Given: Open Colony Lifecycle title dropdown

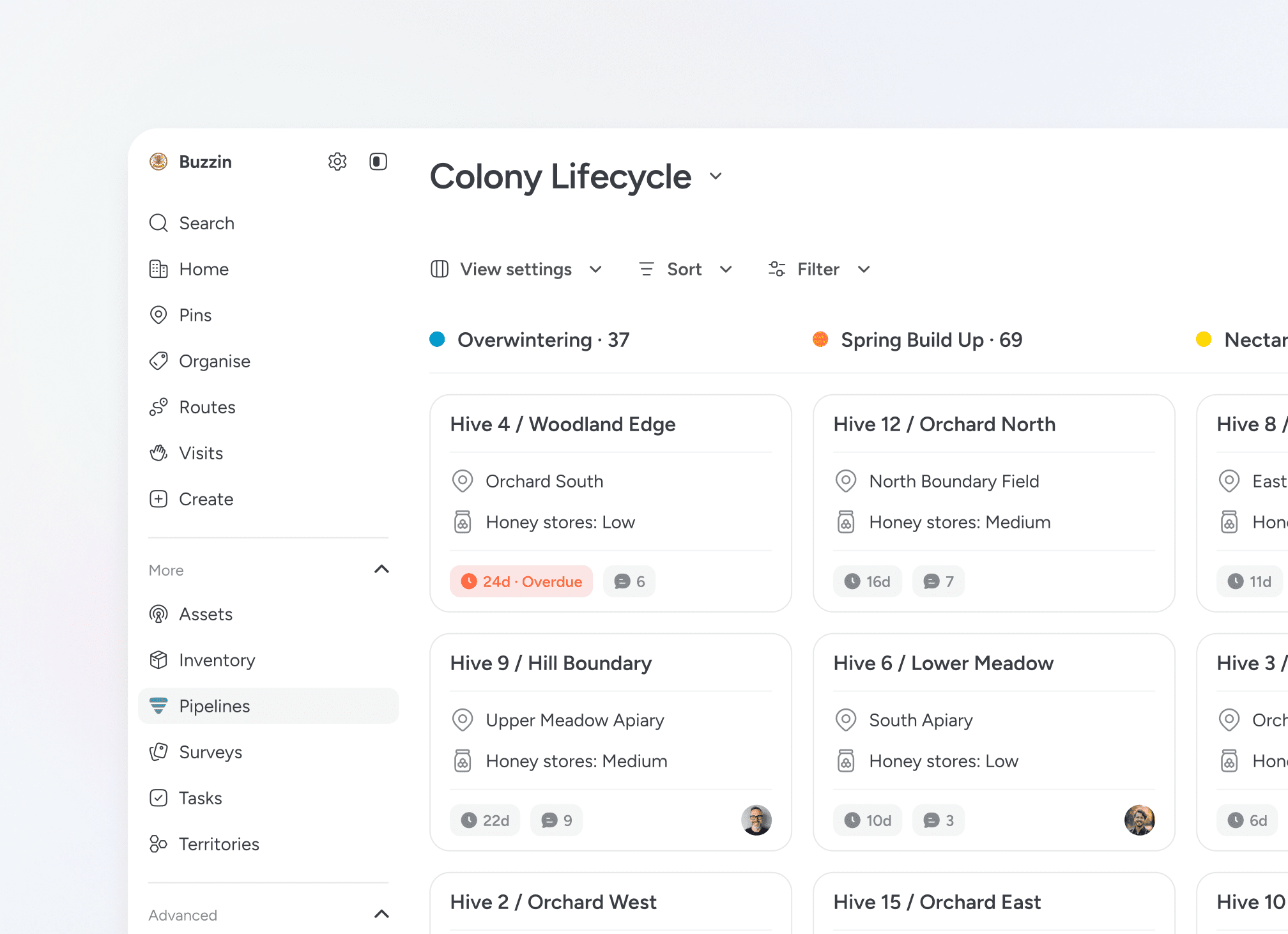Looking at the screenshot, I should 716,176.
